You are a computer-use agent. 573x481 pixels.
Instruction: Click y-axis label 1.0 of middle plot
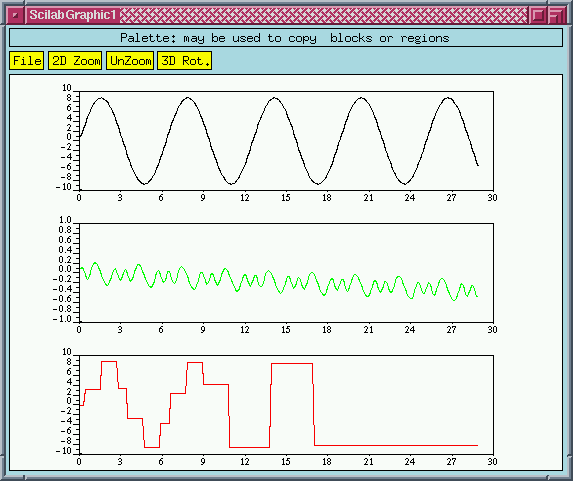65,220
